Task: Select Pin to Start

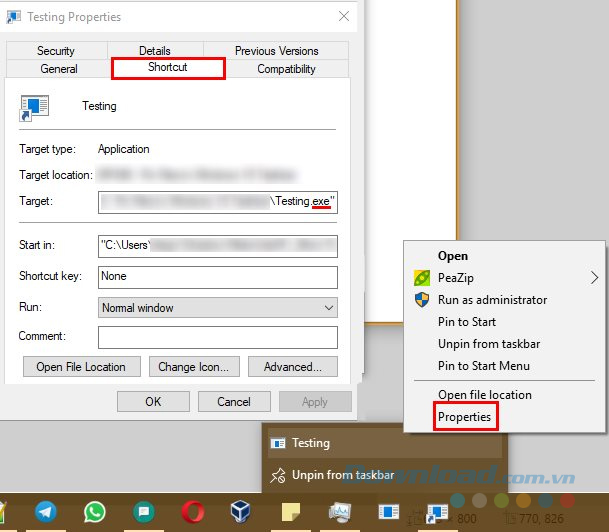Action: click(467, 322)
